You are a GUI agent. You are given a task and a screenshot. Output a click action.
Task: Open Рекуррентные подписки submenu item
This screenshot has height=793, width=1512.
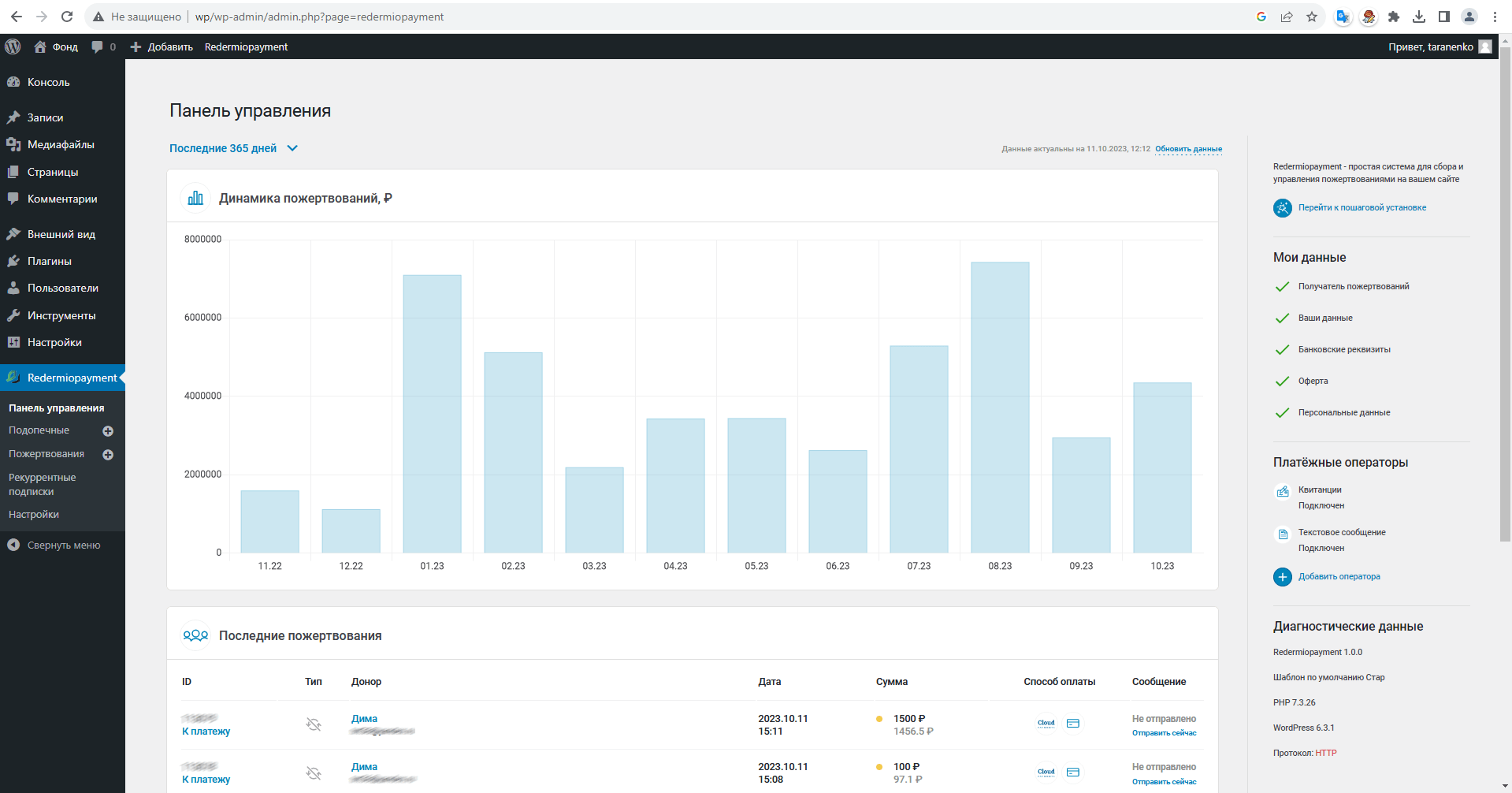click(x=42, y=484)
